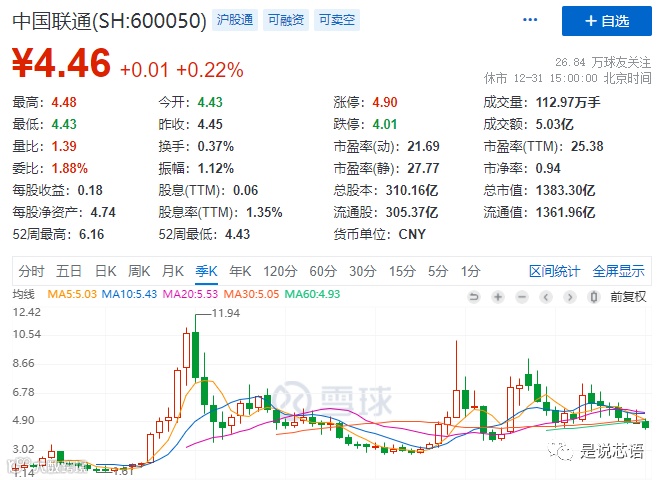Click the 均线 label
The image size is (665, 480).
(24, 294)
